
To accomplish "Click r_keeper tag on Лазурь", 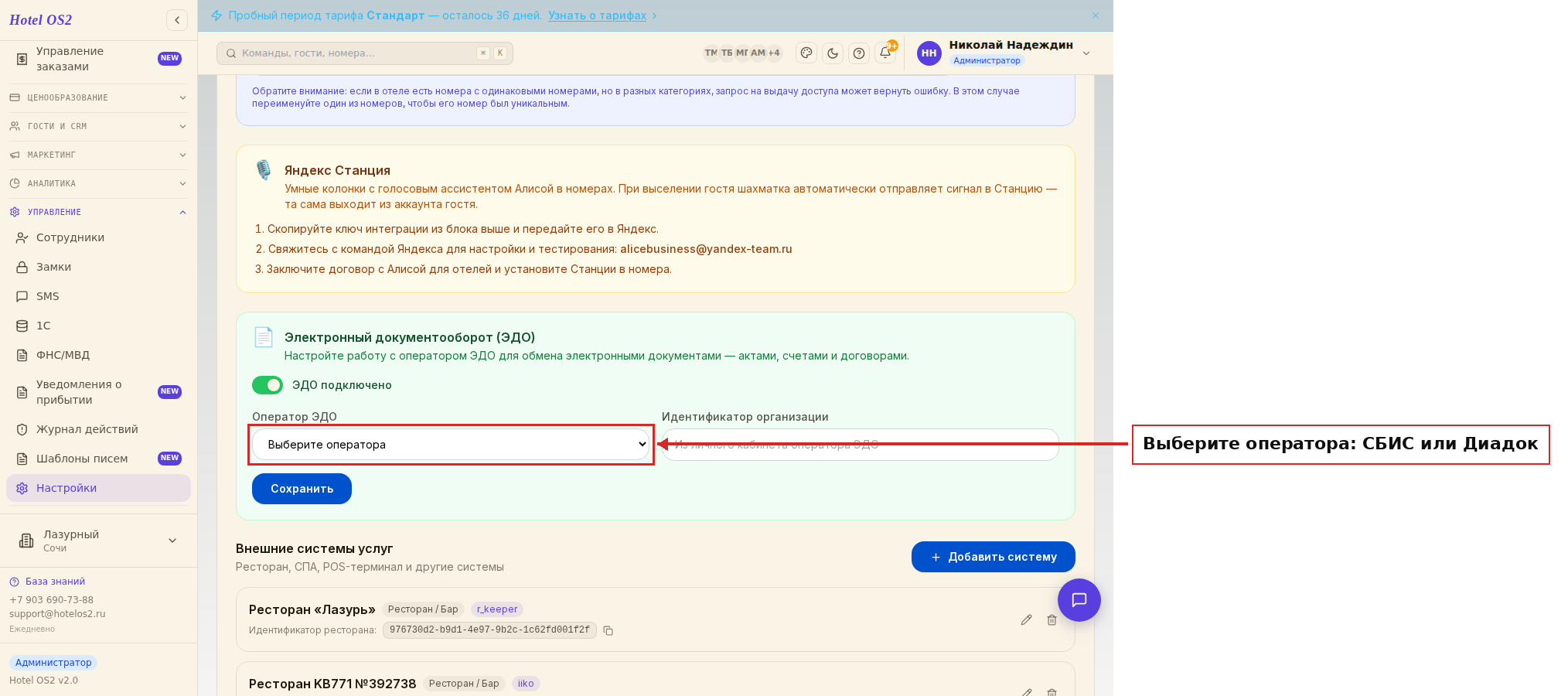I will [497, 609].
